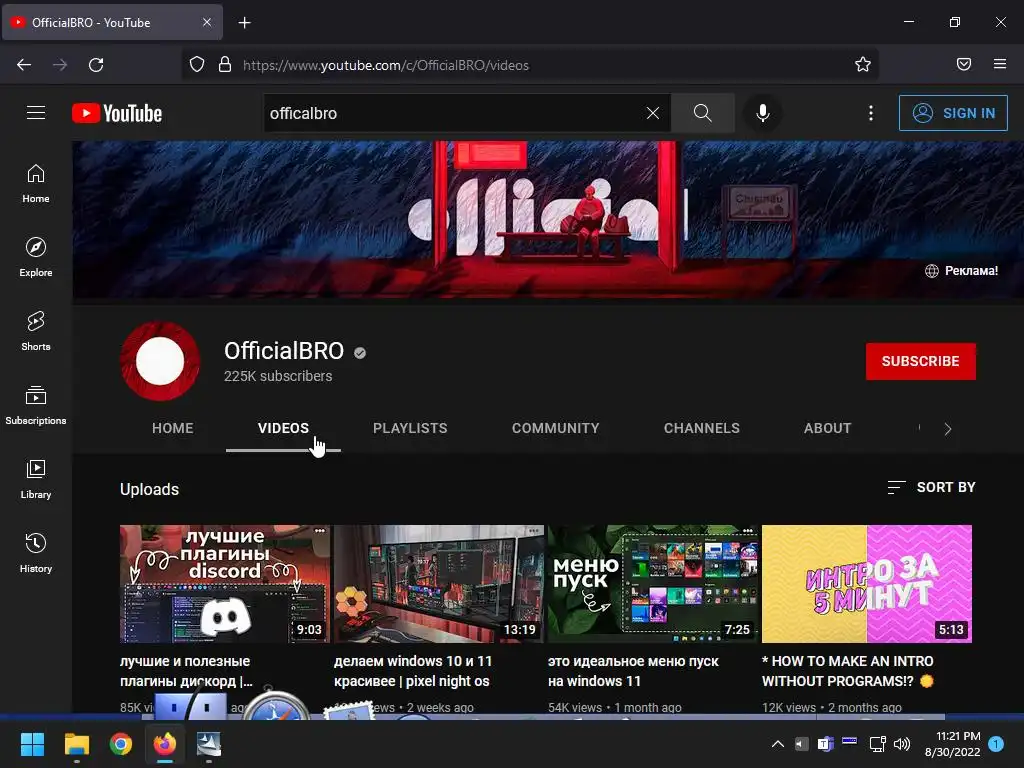The width and height of the screenshot is (1024, 768).
Task: Open the CHANNELS tab
Action: point(702,428)
